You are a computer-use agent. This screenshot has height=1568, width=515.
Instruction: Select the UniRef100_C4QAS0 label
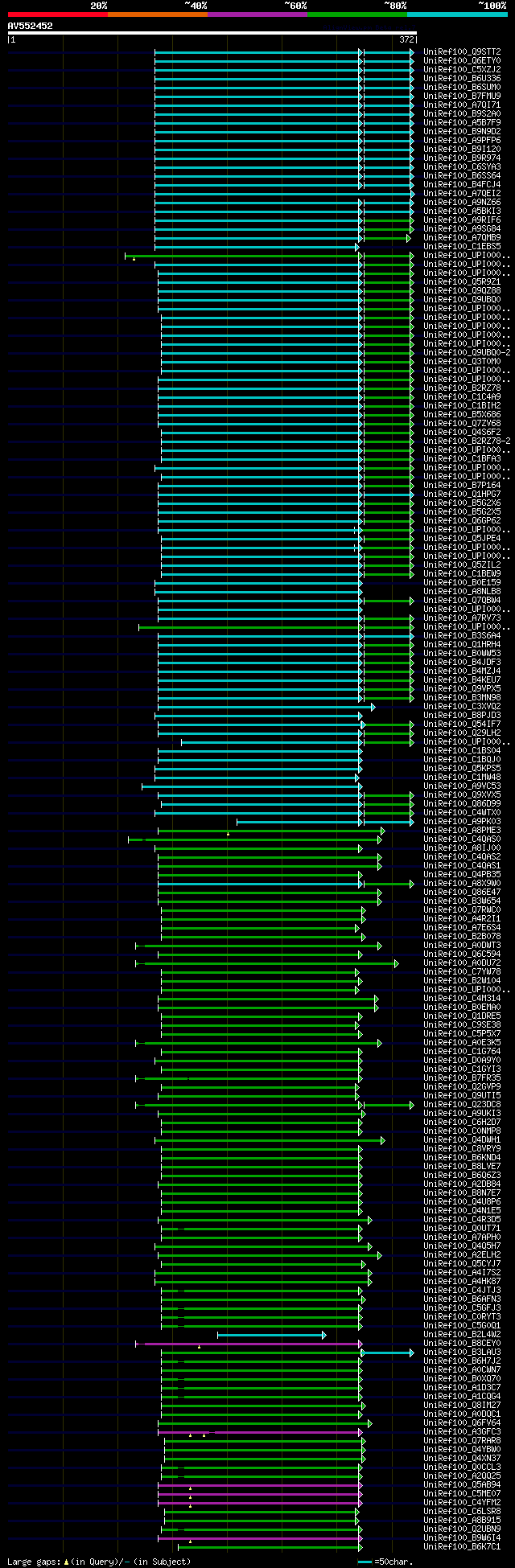coord(462,839)
